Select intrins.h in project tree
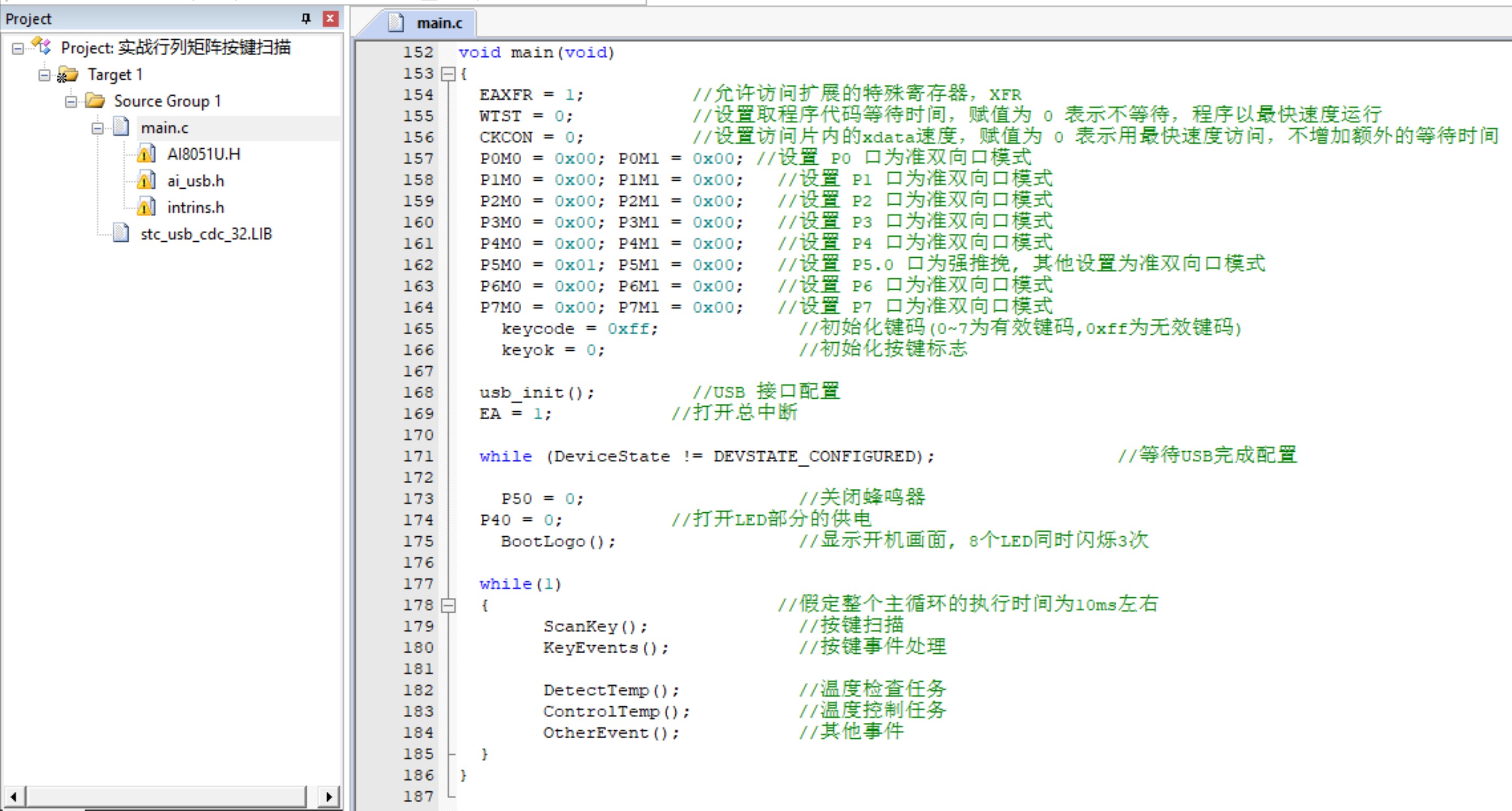1512x811 pixels. pyautogui.click(x=196, y=207)
